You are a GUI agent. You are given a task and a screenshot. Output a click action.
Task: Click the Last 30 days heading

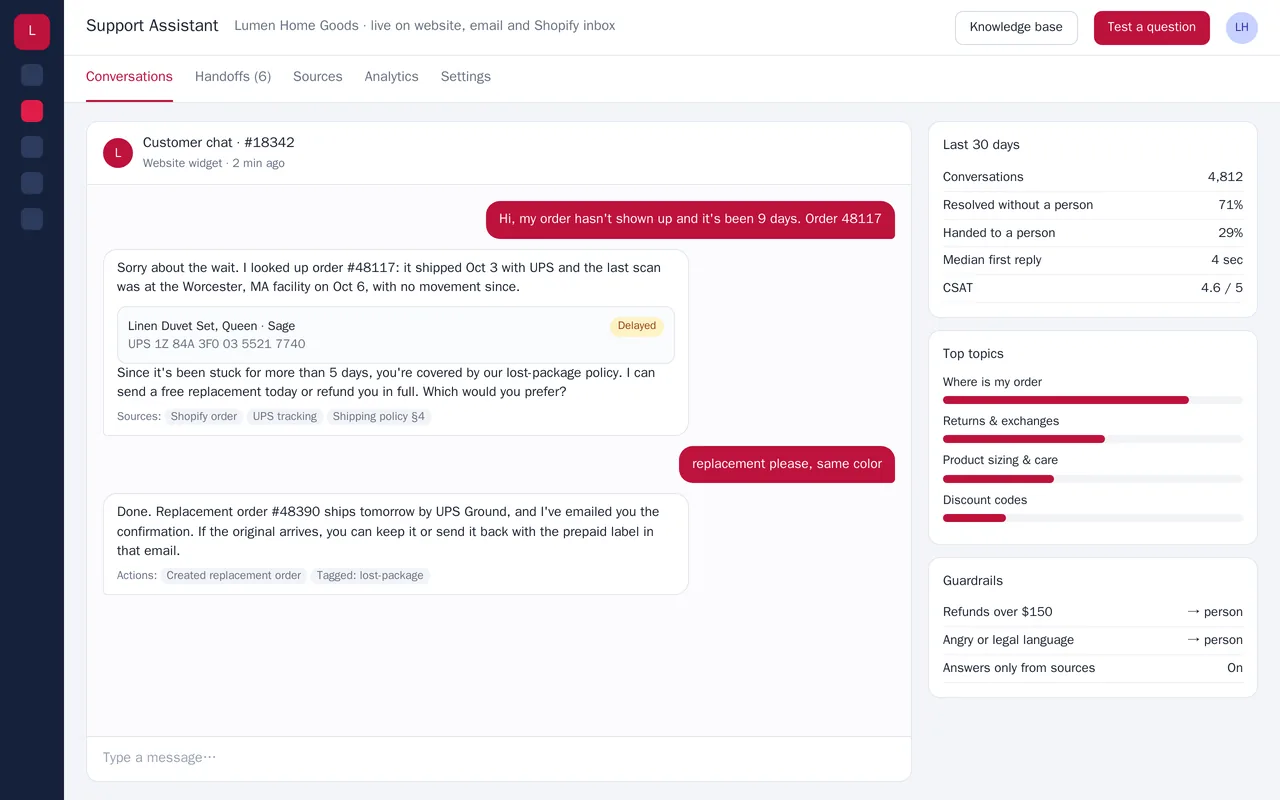pyautogui.click(x=981, y=145)
